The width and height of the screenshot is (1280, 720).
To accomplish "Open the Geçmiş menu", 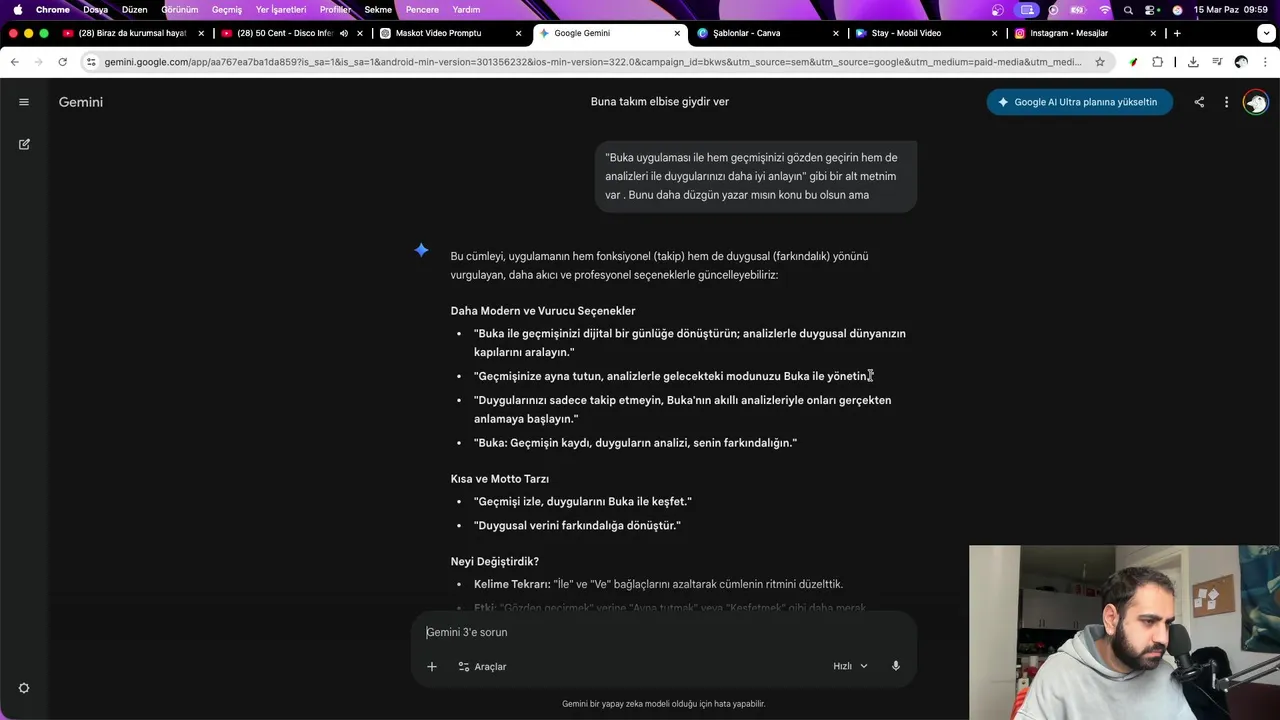I will (227, 10).
